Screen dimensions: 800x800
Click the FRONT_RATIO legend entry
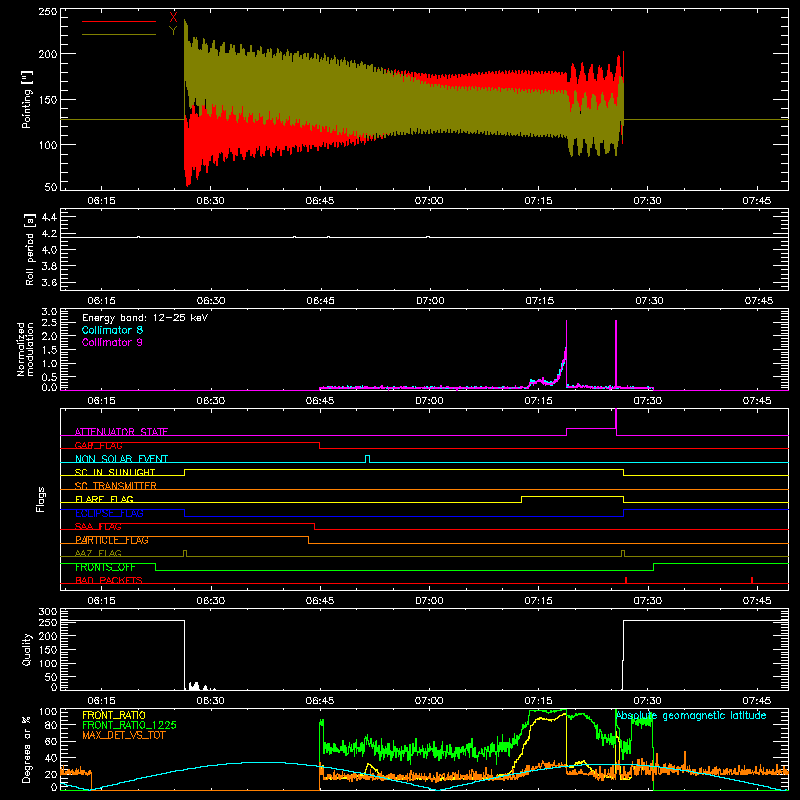pos(114,715)
